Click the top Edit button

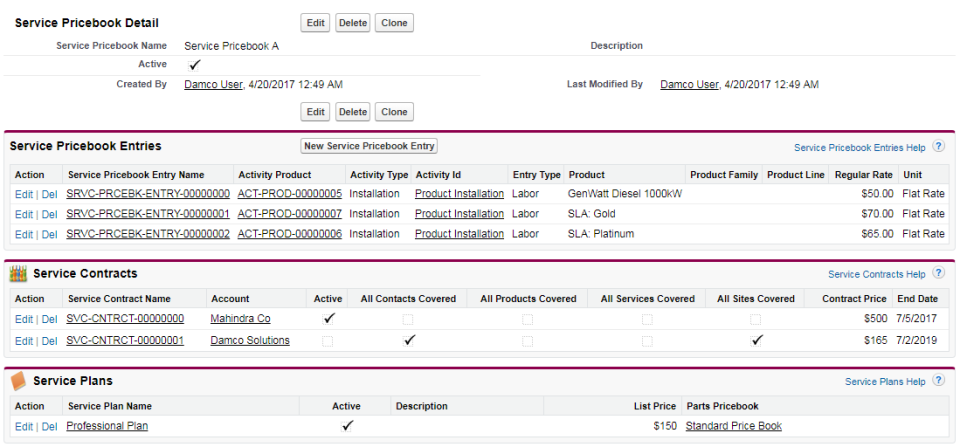(316, 23)
